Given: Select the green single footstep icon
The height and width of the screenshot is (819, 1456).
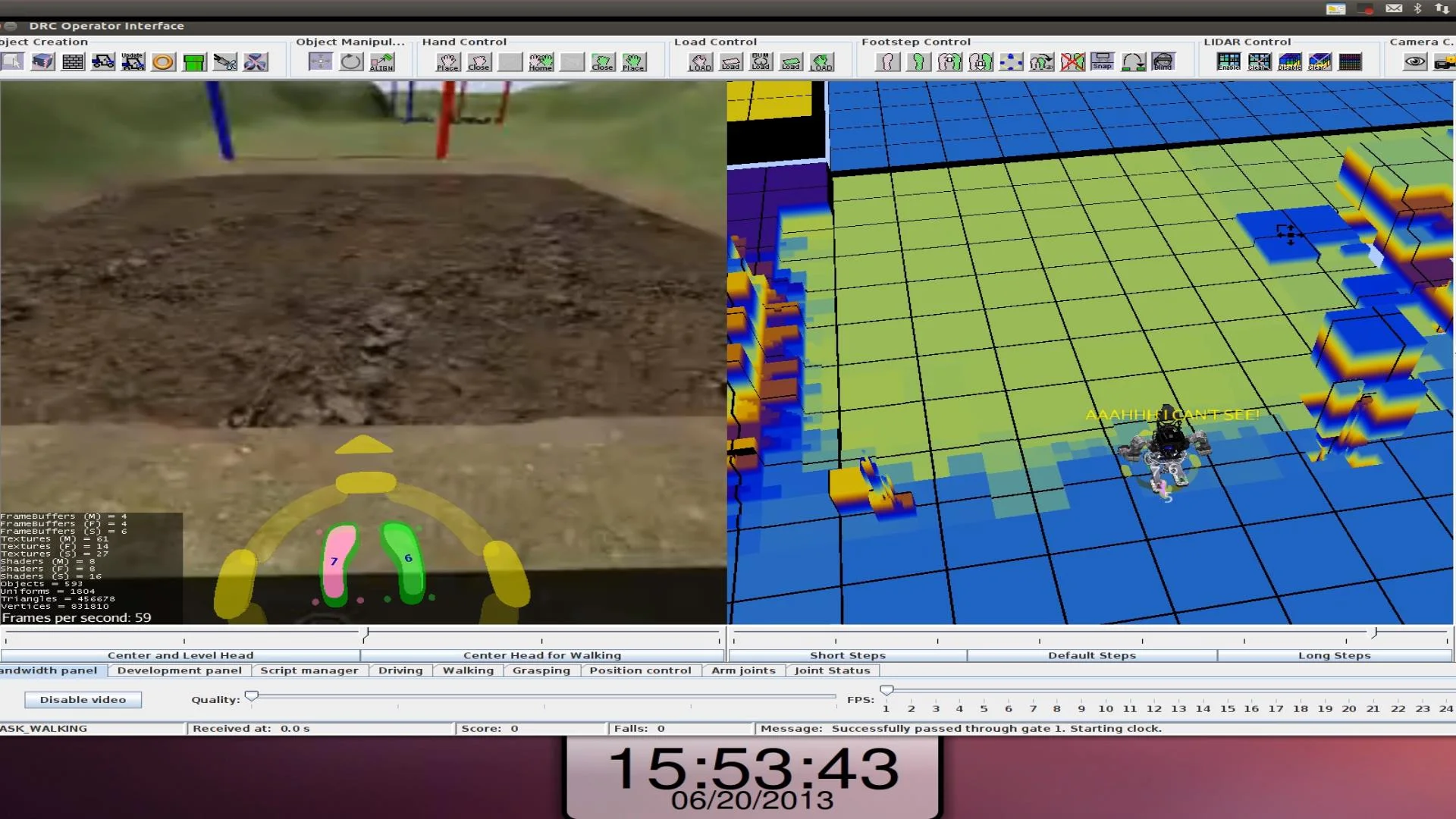Looking at the screenshot, I should [x=918, y=61].
